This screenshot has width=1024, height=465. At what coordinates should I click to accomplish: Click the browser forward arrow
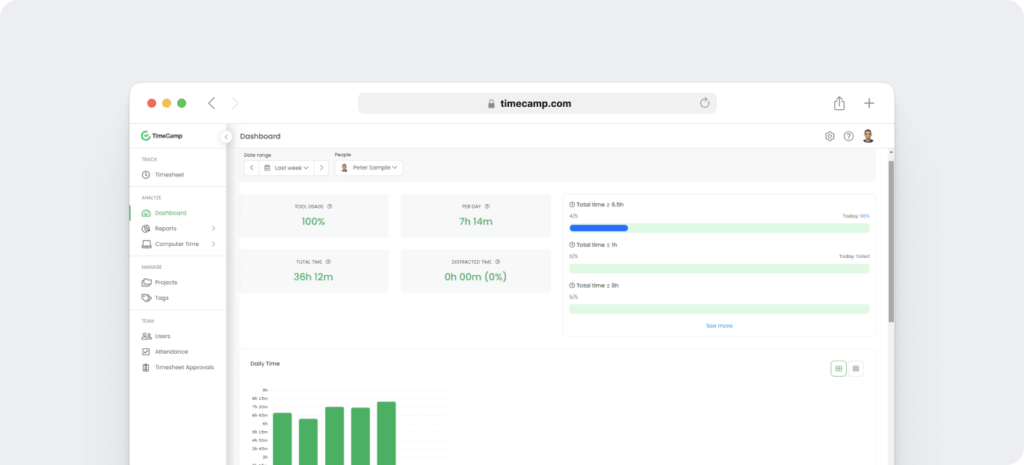click(x=235, y=103)
